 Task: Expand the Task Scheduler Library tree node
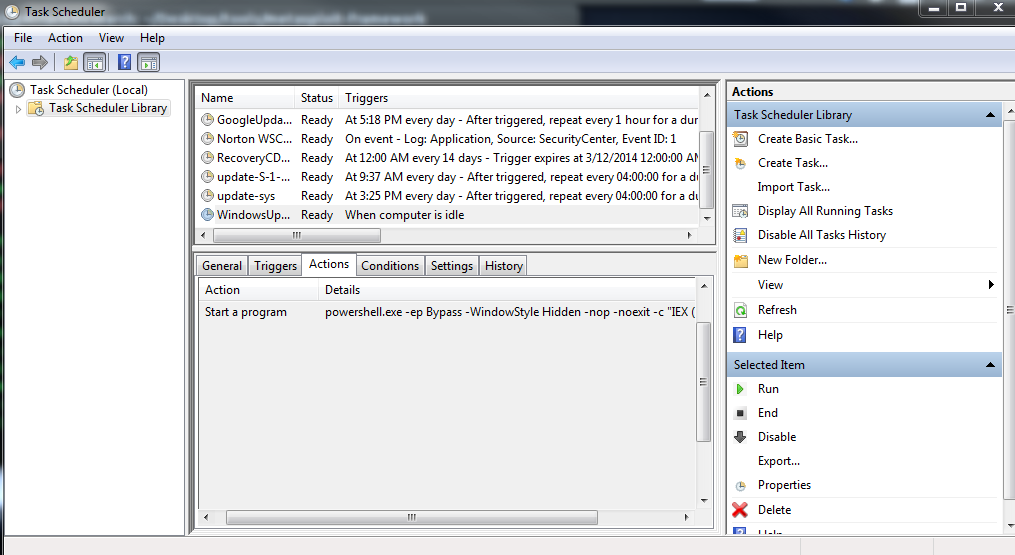point(18,109)
